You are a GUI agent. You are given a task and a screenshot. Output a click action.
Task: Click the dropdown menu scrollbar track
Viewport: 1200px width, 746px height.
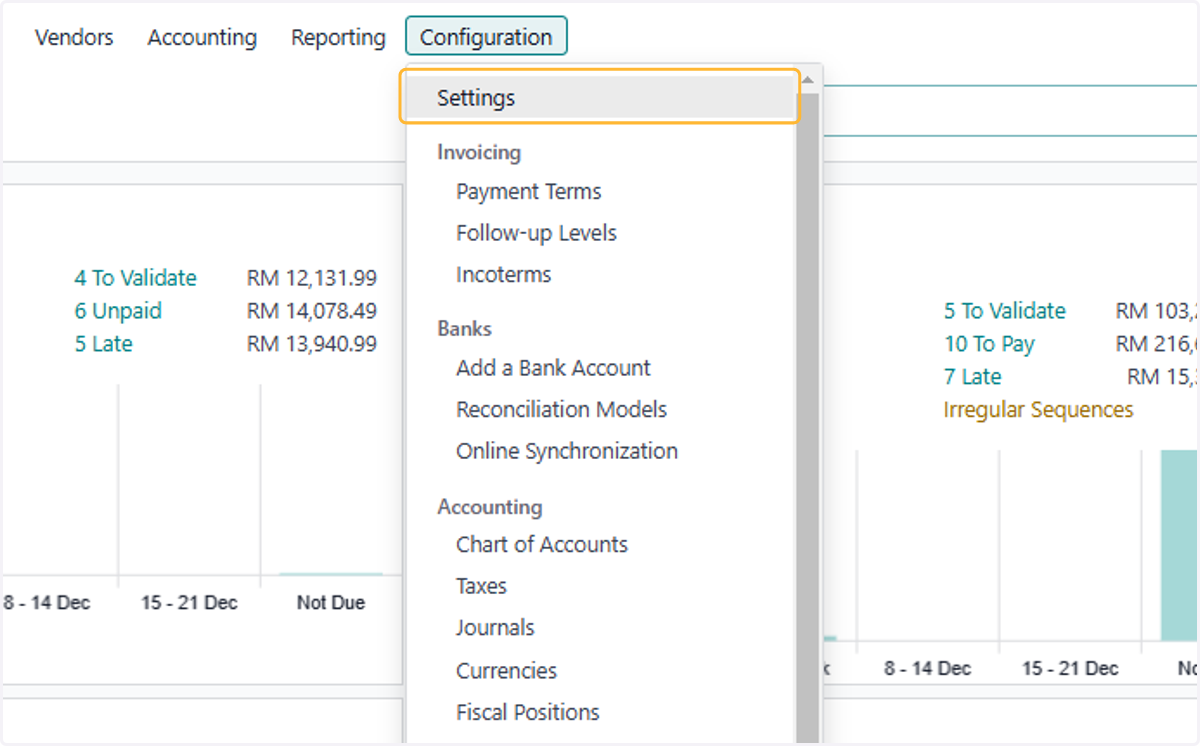pyautogui.click(x=808, y=420)
